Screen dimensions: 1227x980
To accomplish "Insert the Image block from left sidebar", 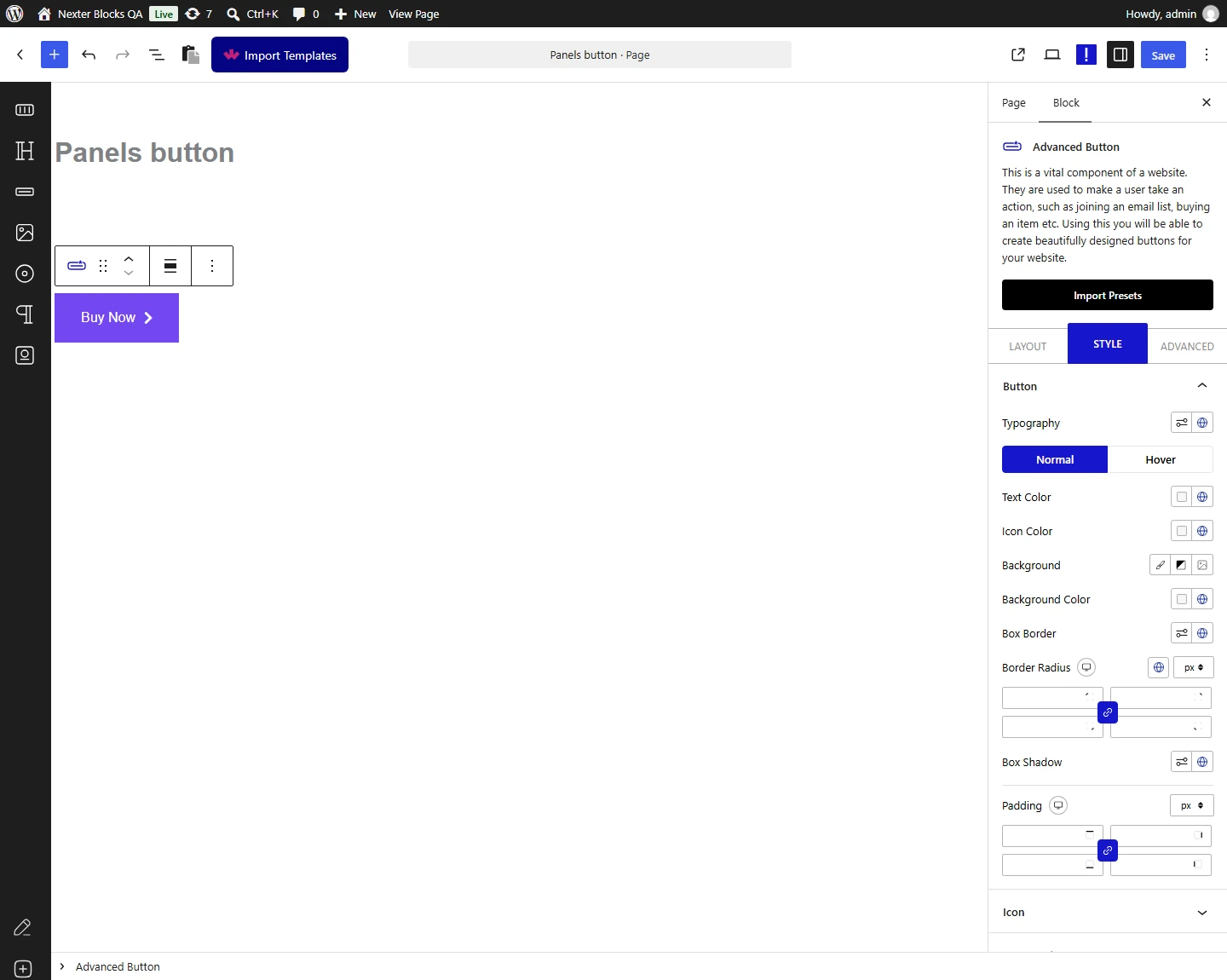I will tap(25, 233).
